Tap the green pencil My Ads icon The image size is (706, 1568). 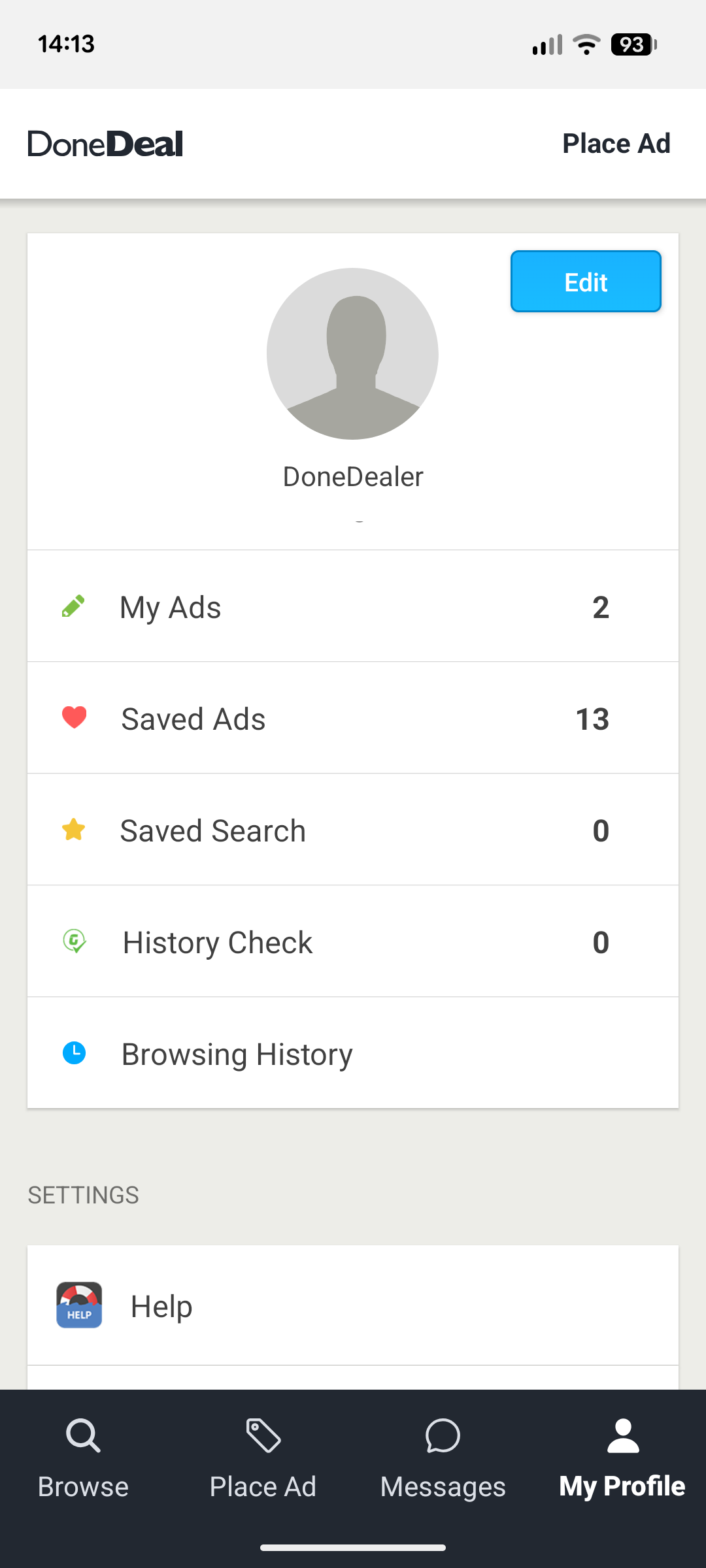pyautogui.click(x=73, y=606)
